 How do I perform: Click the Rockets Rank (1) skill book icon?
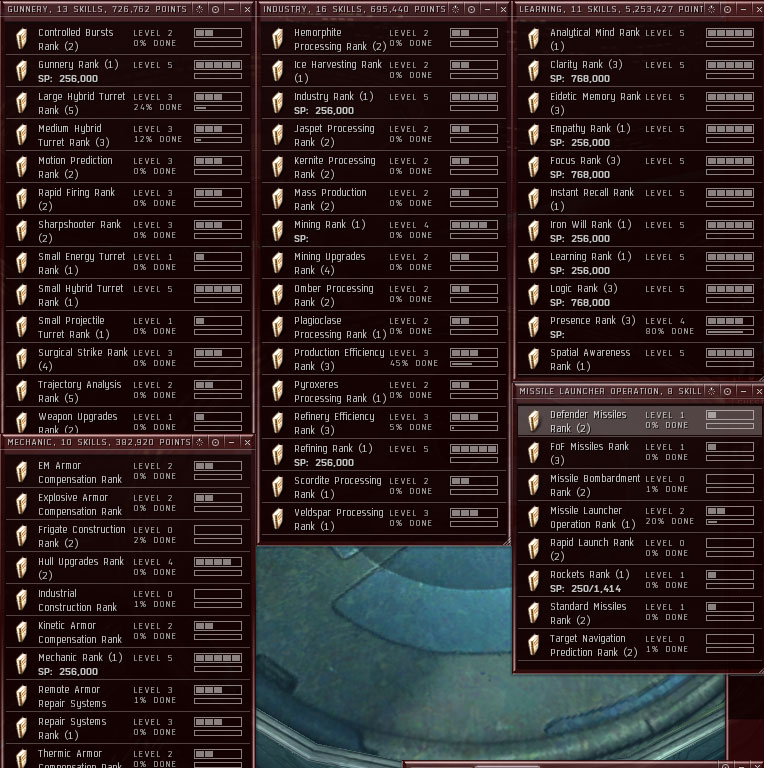534,581
